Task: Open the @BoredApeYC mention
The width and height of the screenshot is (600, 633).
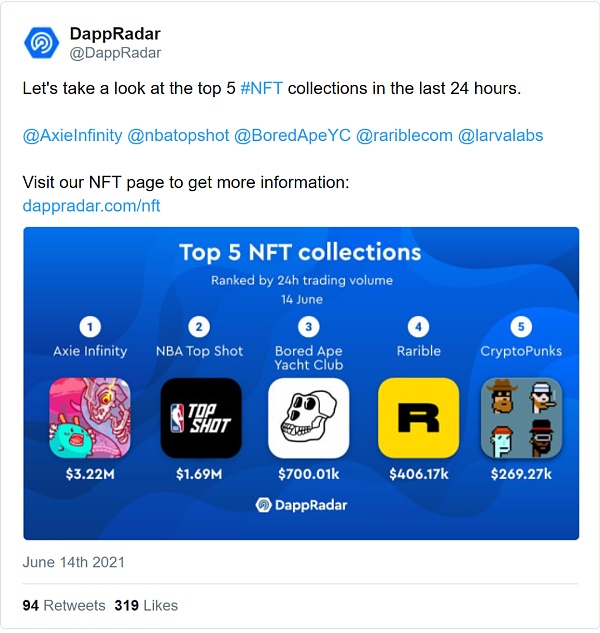Action: [292, 136]
